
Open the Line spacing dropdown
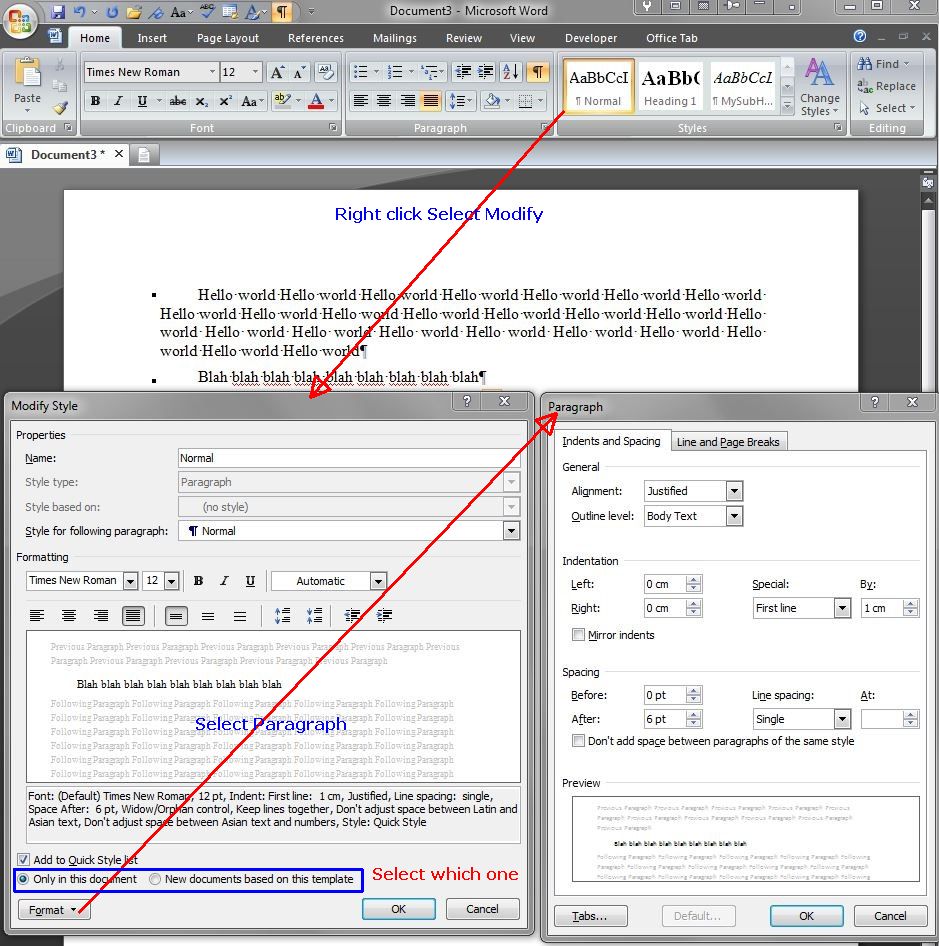[842, 719]
